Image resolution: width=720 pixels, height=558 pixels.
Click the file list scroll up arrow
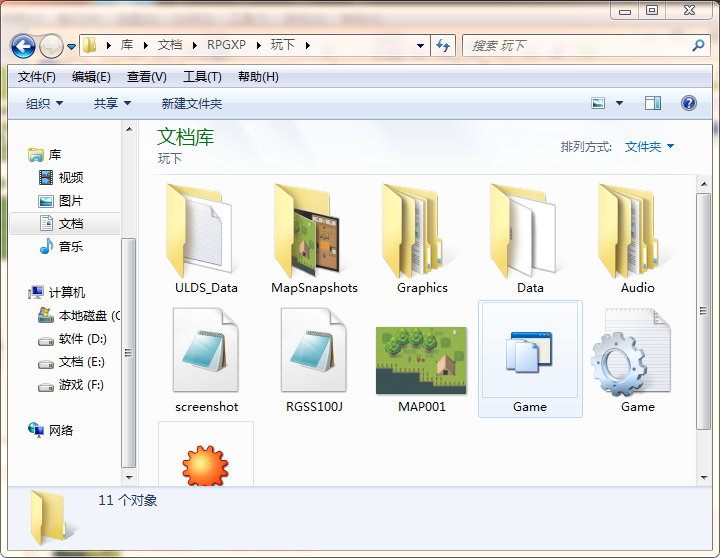coord(704,185)
